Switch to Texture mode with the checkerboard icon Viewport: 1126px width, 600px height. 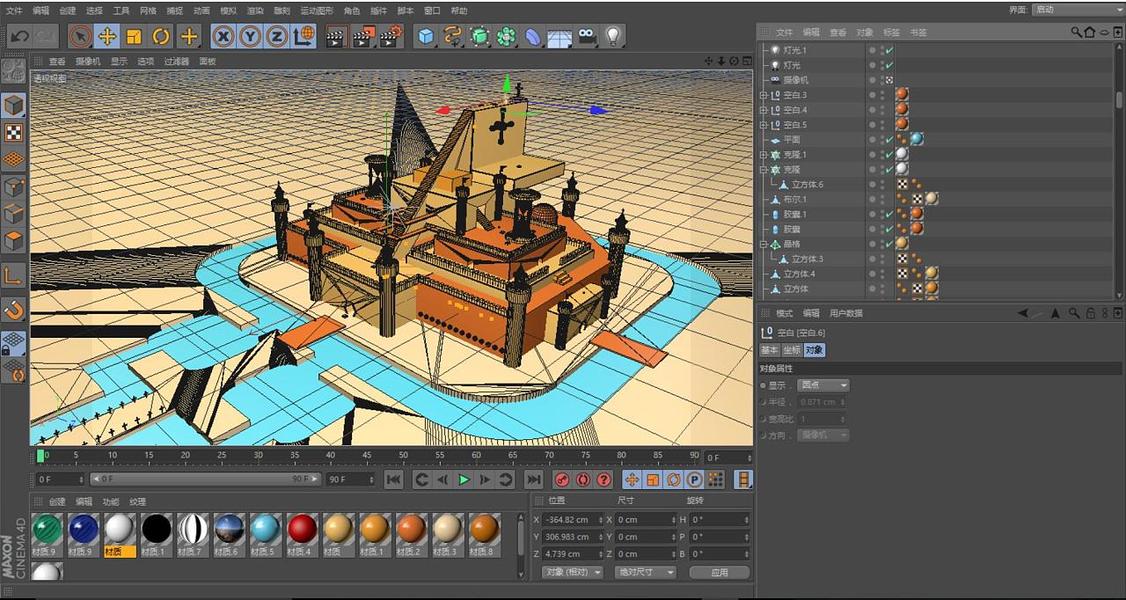[x=14, y=132]
